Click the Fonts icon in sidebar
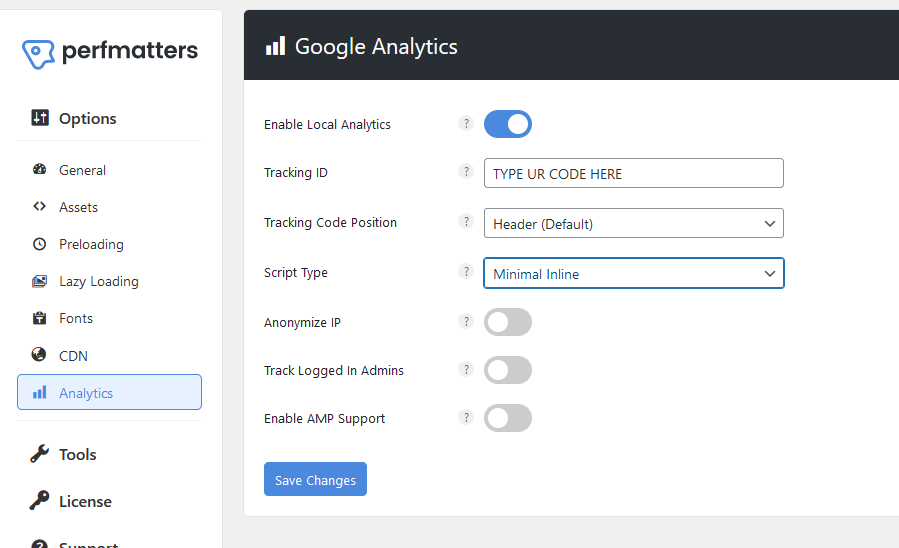Image resolution: width=899 pixels, height=548 pixels. tap(40, 318)
